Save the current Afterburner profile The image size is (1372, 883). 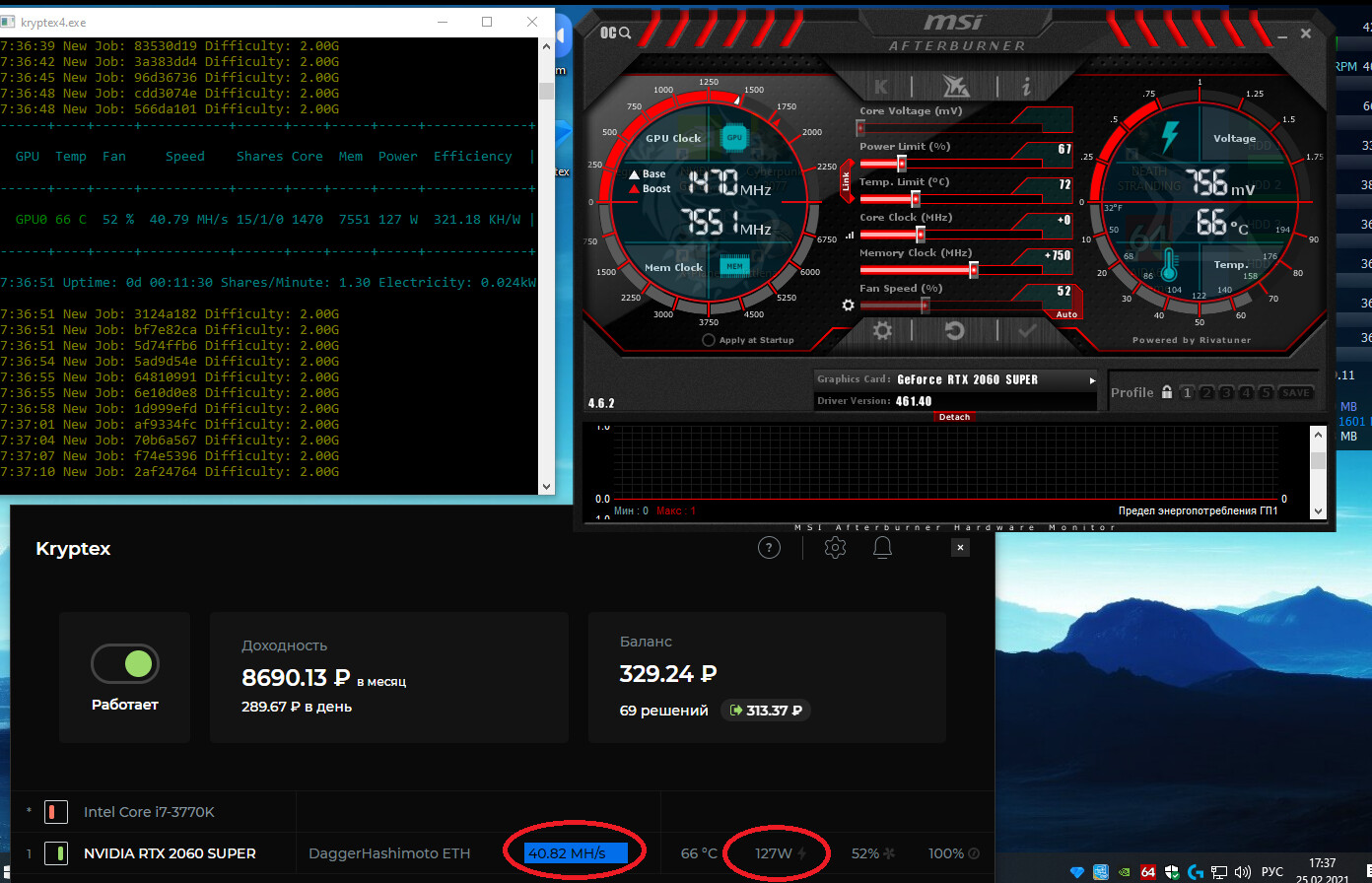click(x=1296, y=392)
